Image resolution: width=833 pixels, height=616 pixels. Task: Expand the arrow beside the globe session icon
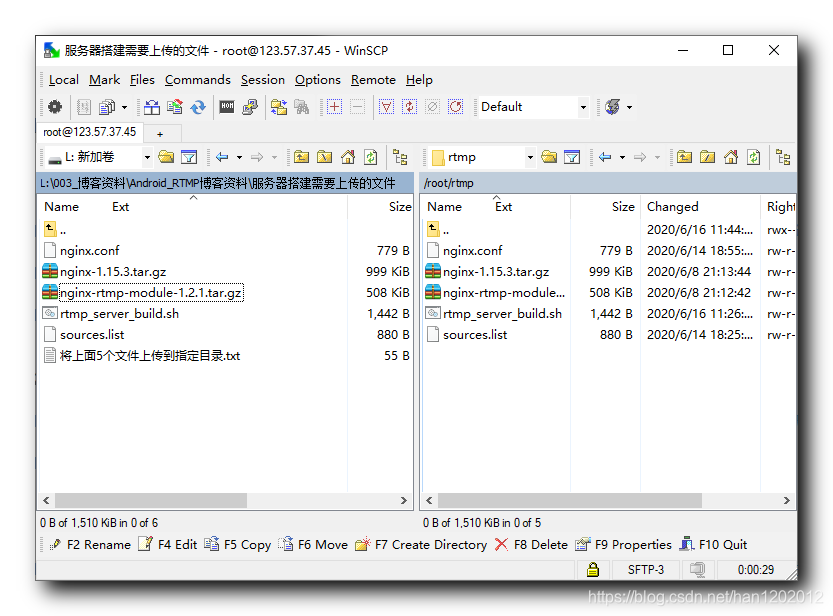point(630,107)
